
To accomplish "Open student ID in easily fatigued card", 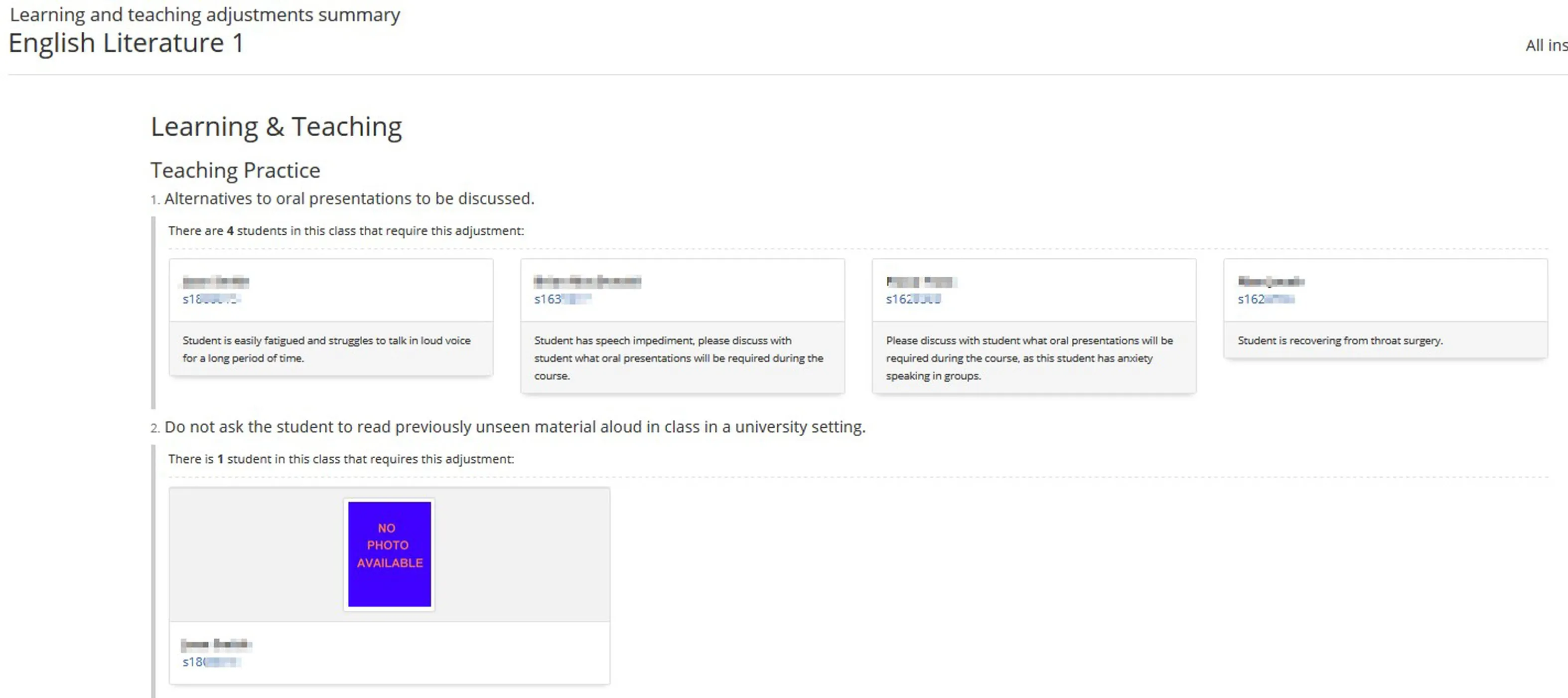I will [x=211, y=299].
